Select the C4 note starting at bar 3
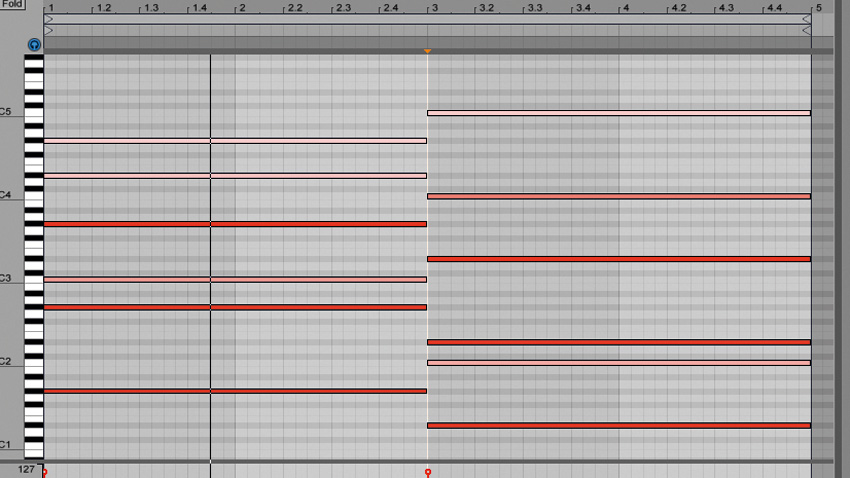 (619, 196)
